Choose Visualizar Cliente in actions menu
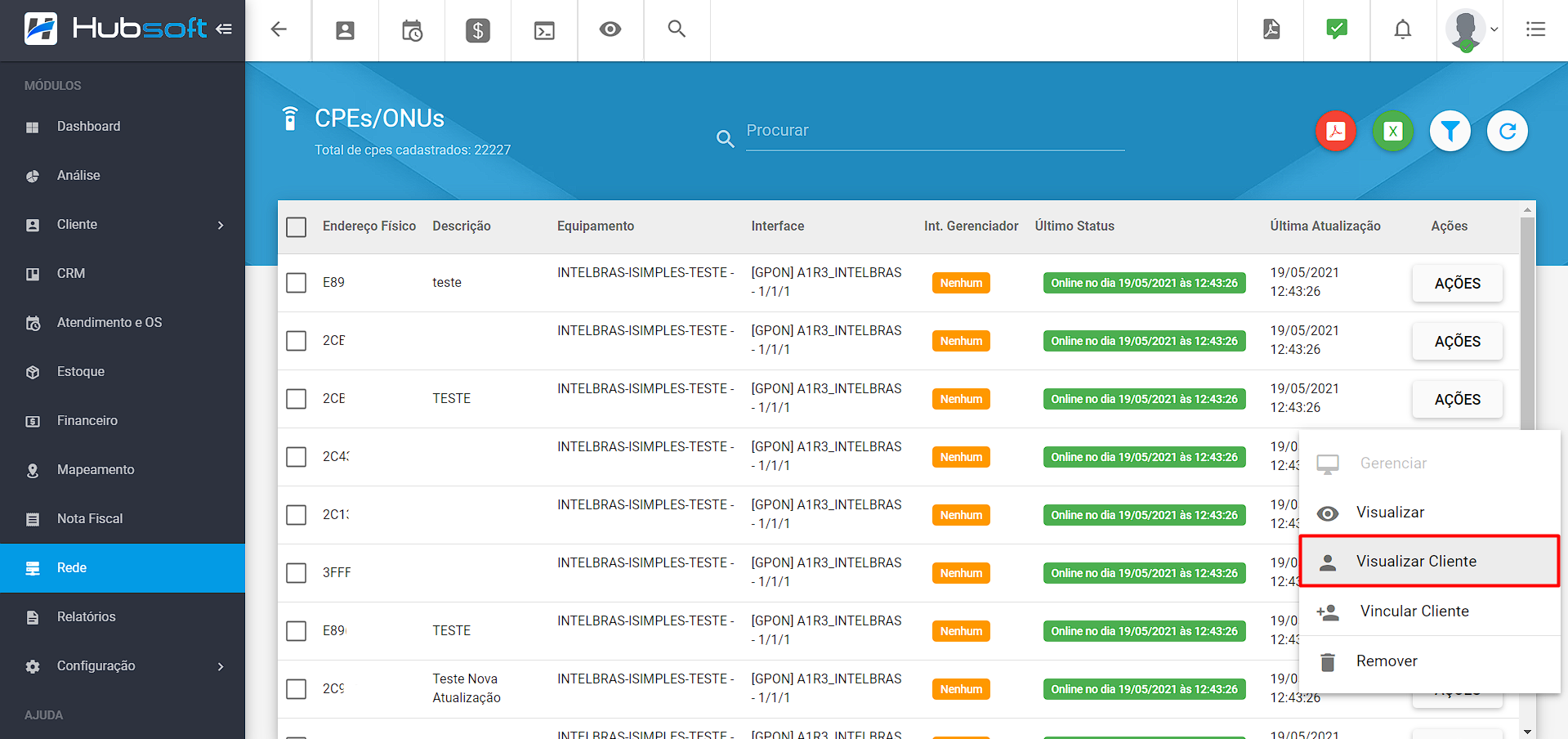1568x739 pixels. click(x=1430, y=562)
